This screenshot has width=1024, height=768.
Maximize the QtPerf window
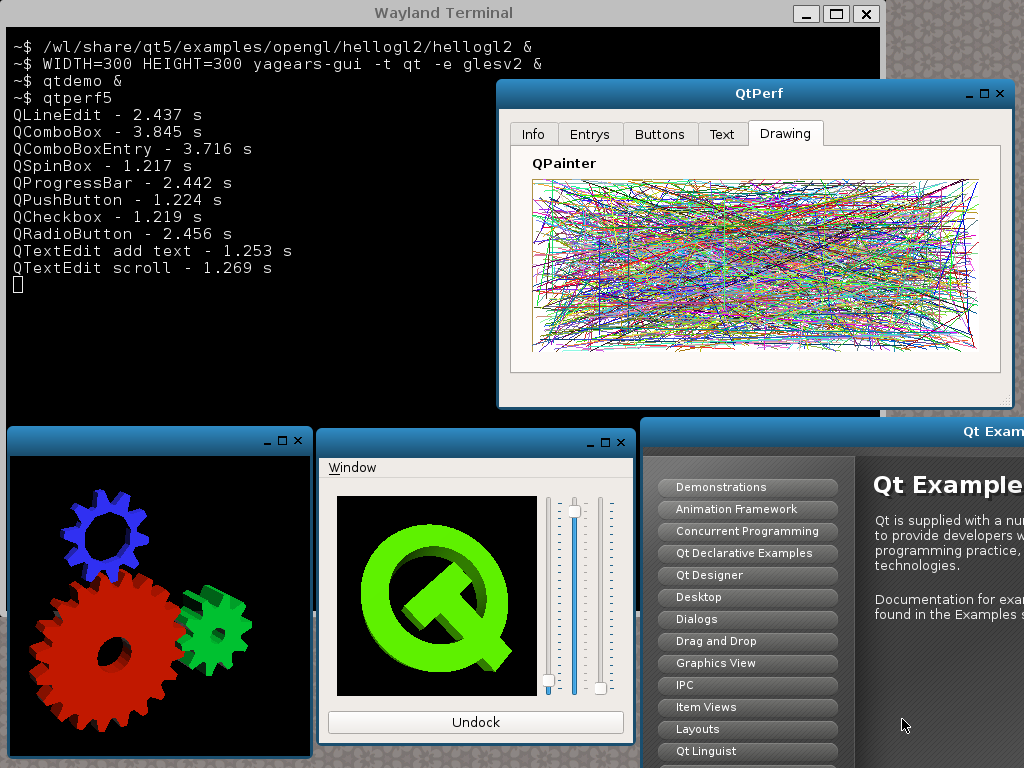(x=984, y=94)
